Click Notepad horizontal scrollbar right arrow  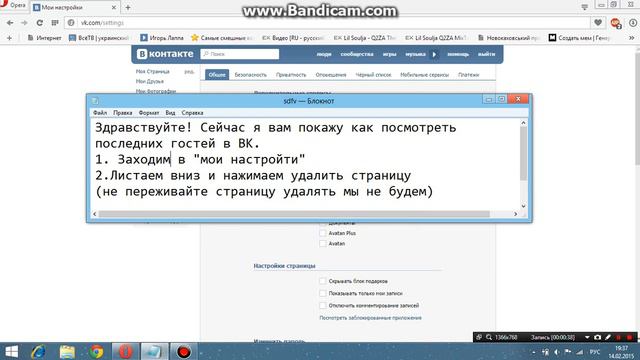[x=516, y=214]
